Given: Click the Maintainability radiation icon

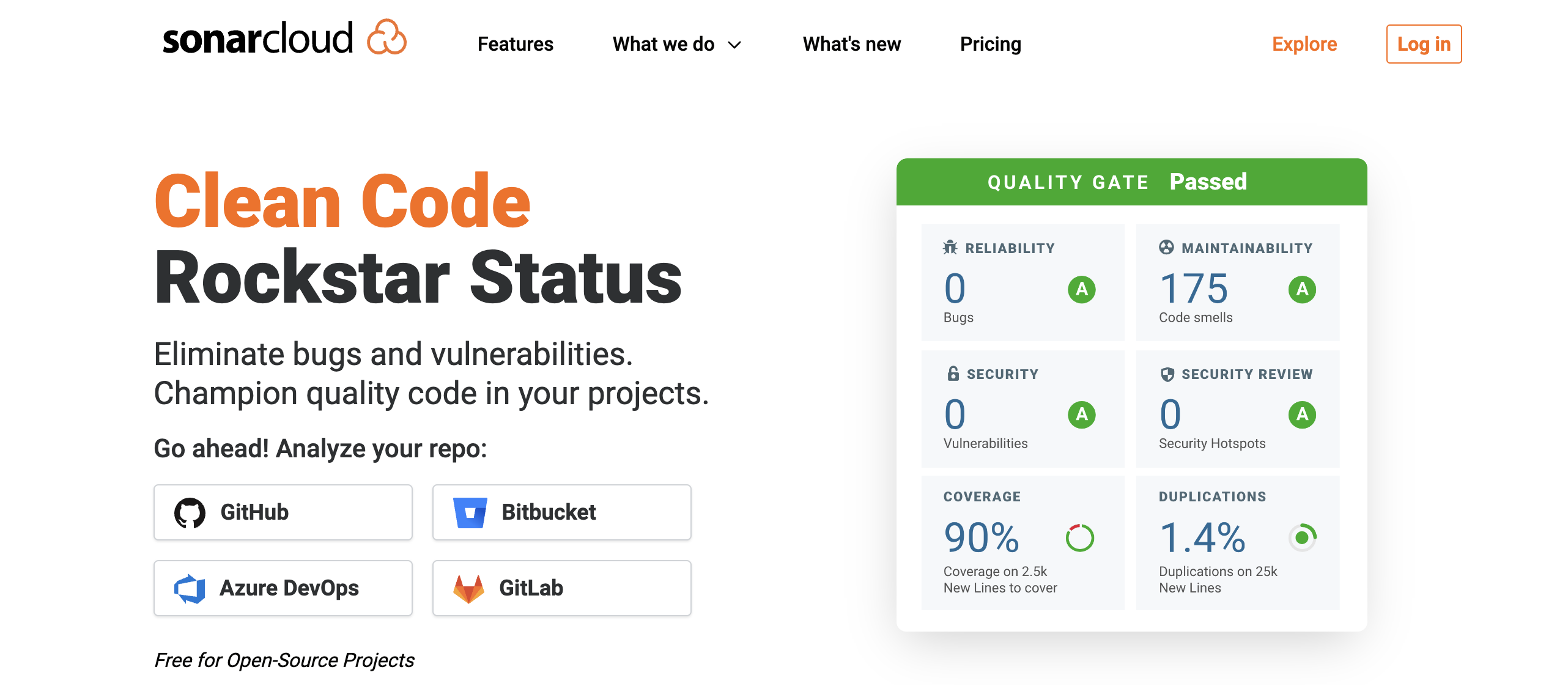Looking at the screenshot, I should (x=1166, y=248).
